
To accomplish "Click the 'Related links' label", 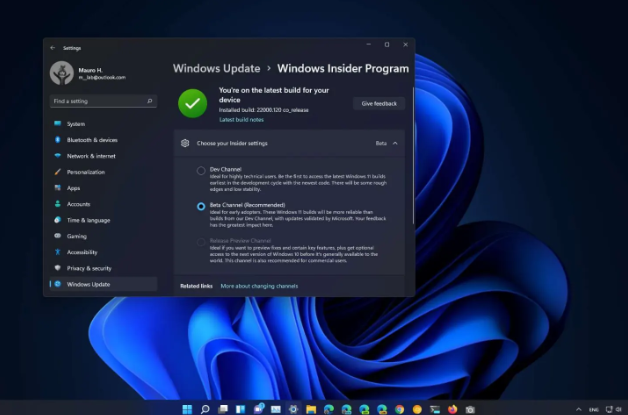I will tap(196, 286).
